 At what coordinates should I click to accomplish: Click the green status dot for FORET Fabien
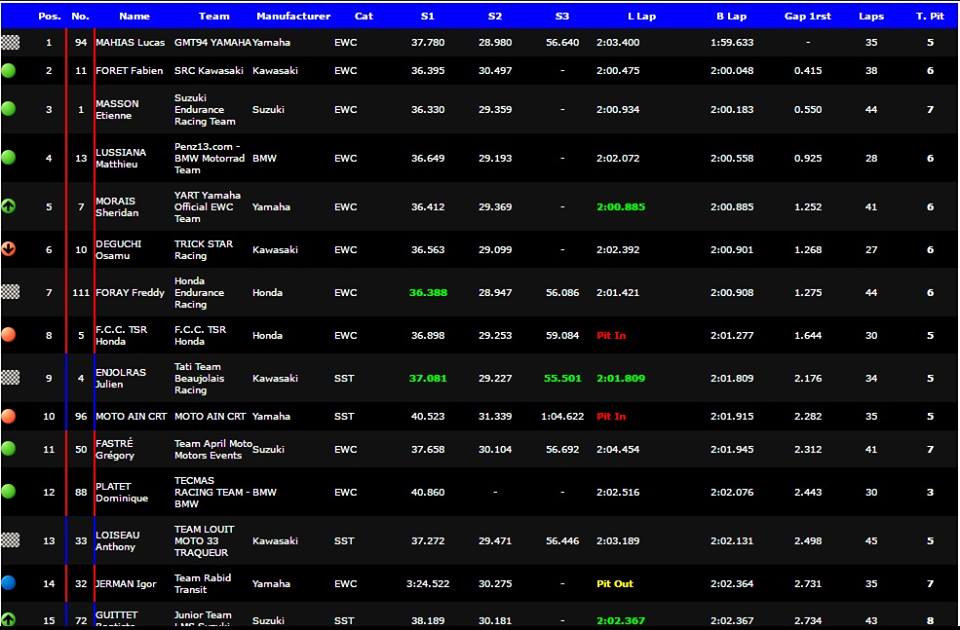(9, 71)
